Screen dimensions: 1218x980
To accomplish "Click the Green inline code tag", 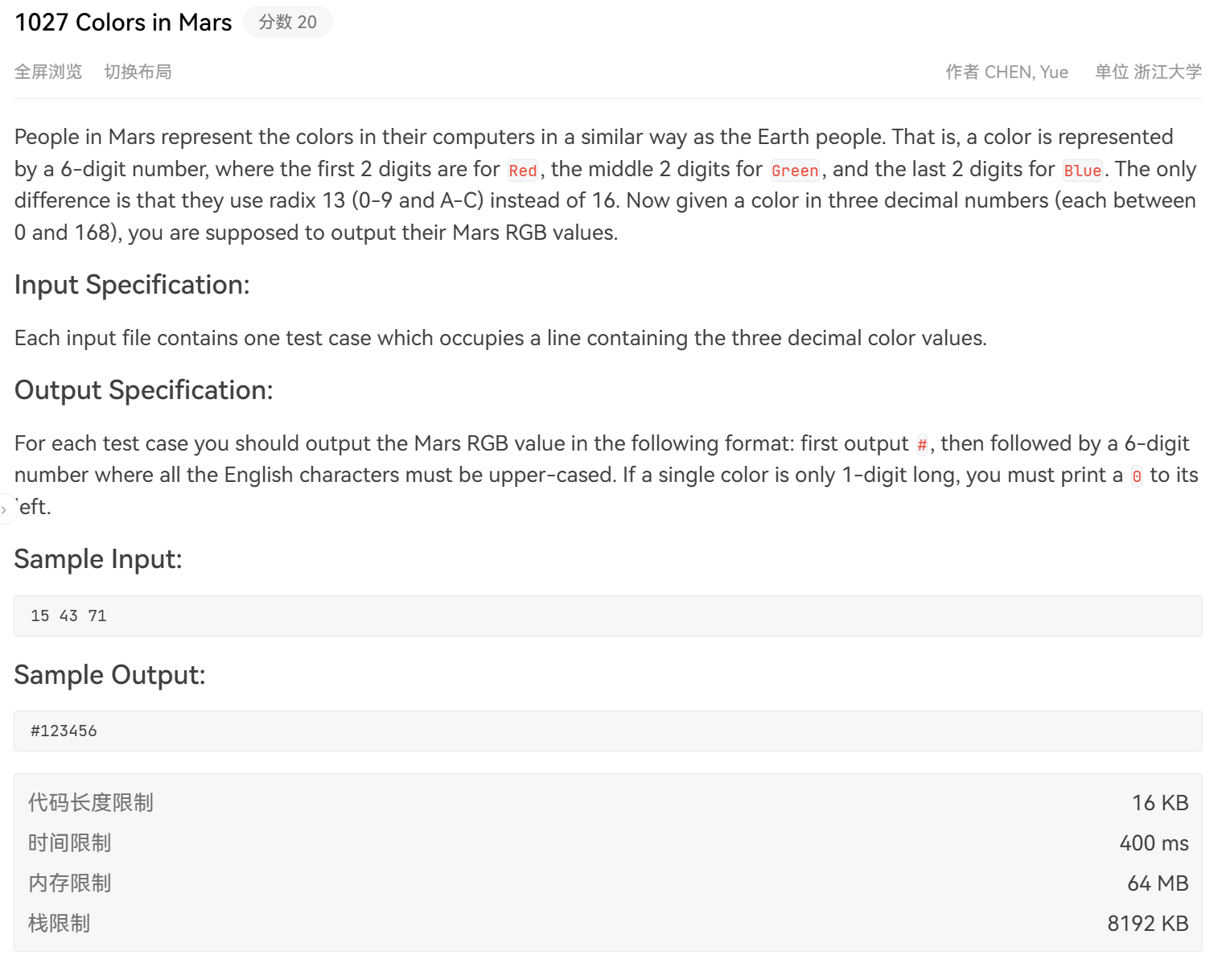I will point(795,171).
